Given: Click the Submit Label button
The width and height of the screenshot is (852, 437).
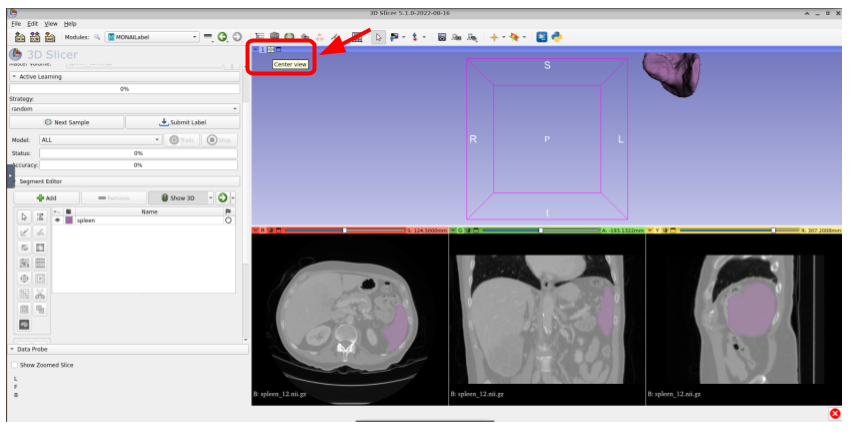Looking at the screenshot, I should [182, 122].
